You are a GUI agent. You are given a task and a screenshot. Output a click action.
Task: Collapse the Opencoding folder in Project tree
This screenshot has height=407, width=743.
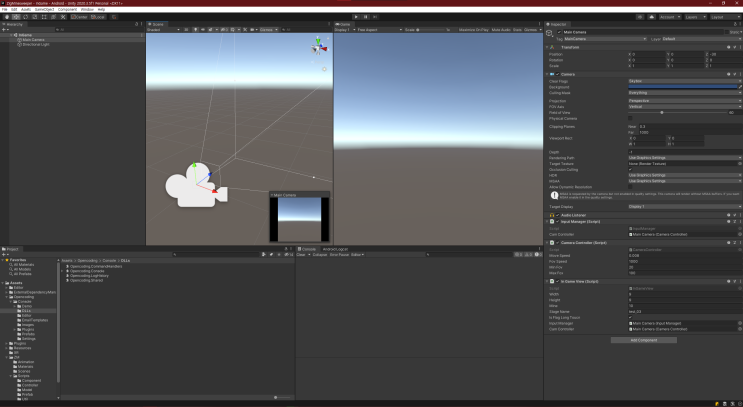7,297
